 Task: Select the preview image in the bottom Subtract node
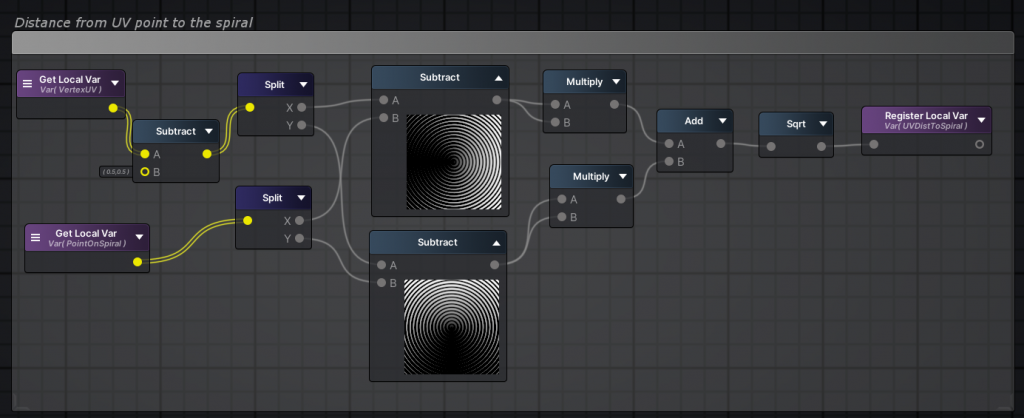click(x=450, y=325)
